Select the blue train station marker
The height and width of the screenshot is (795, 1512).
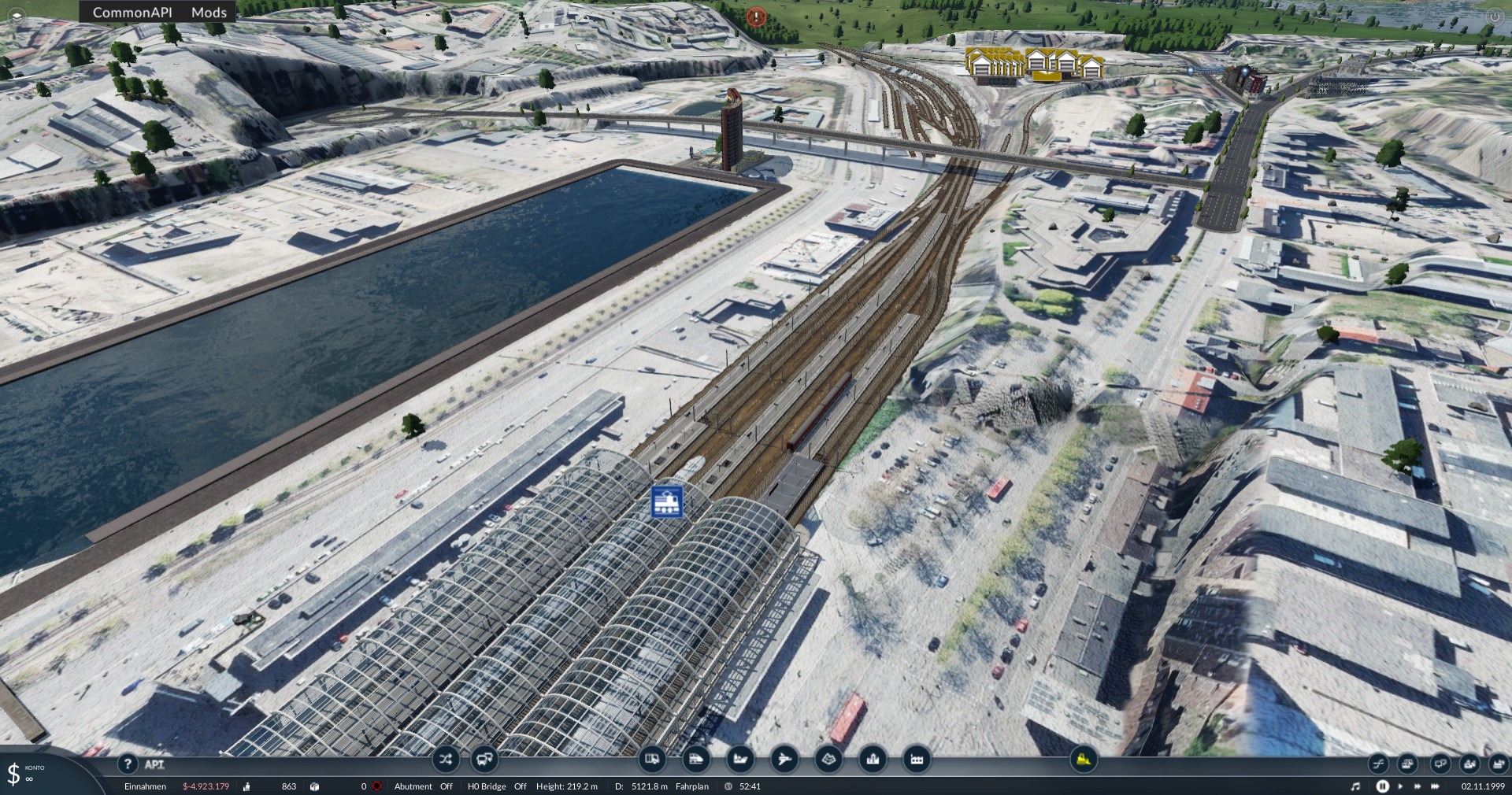(x=667, y=501)
